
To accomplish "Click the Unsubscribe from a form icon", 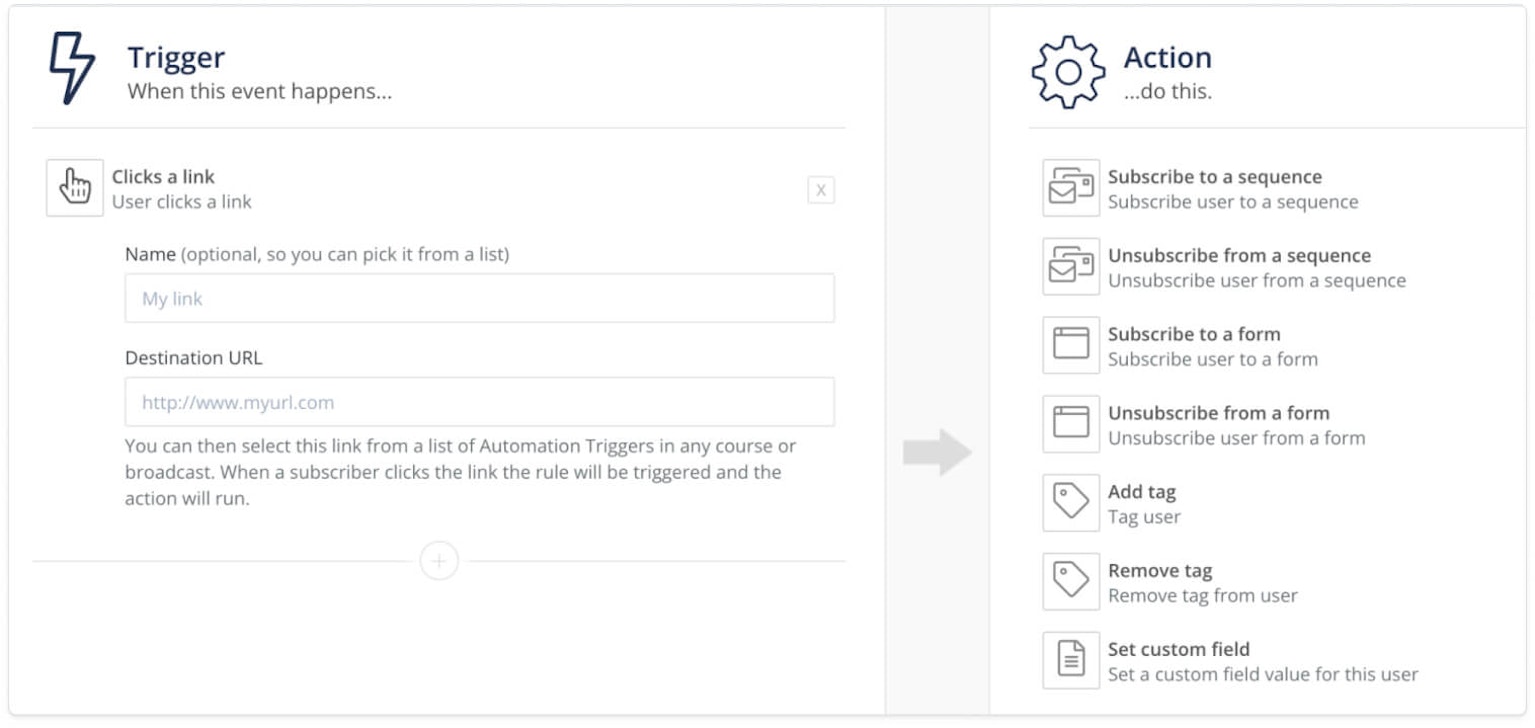I will [x=1070, y=424].
